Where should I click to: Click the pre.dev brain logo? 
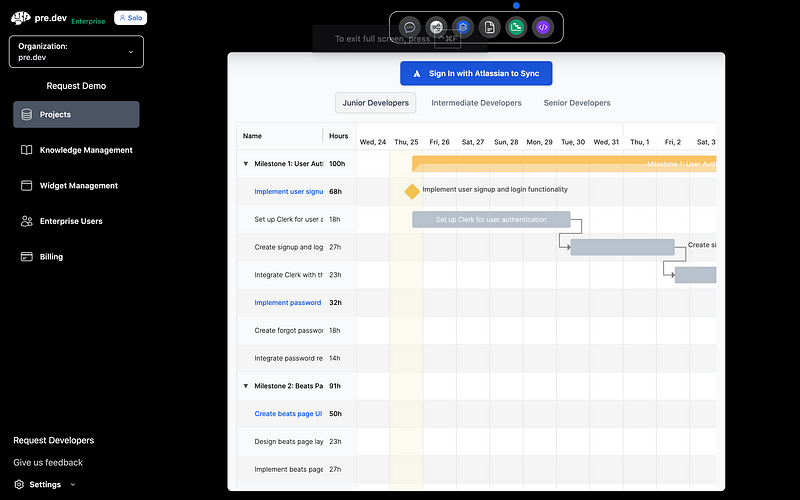tap(21, 18)
